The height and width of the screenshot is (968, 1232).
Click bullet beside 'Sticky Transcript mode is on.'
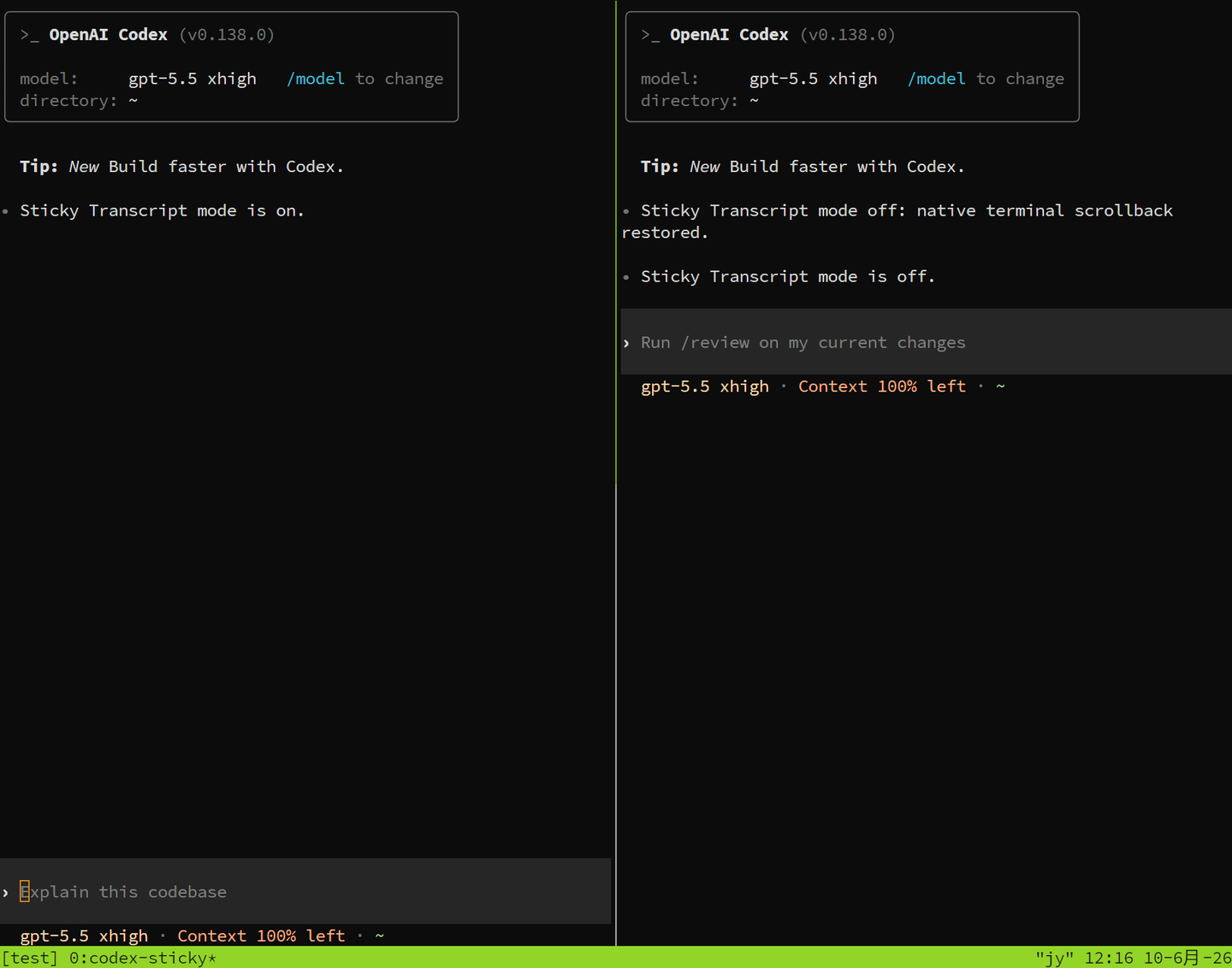(x=5, y=211)
